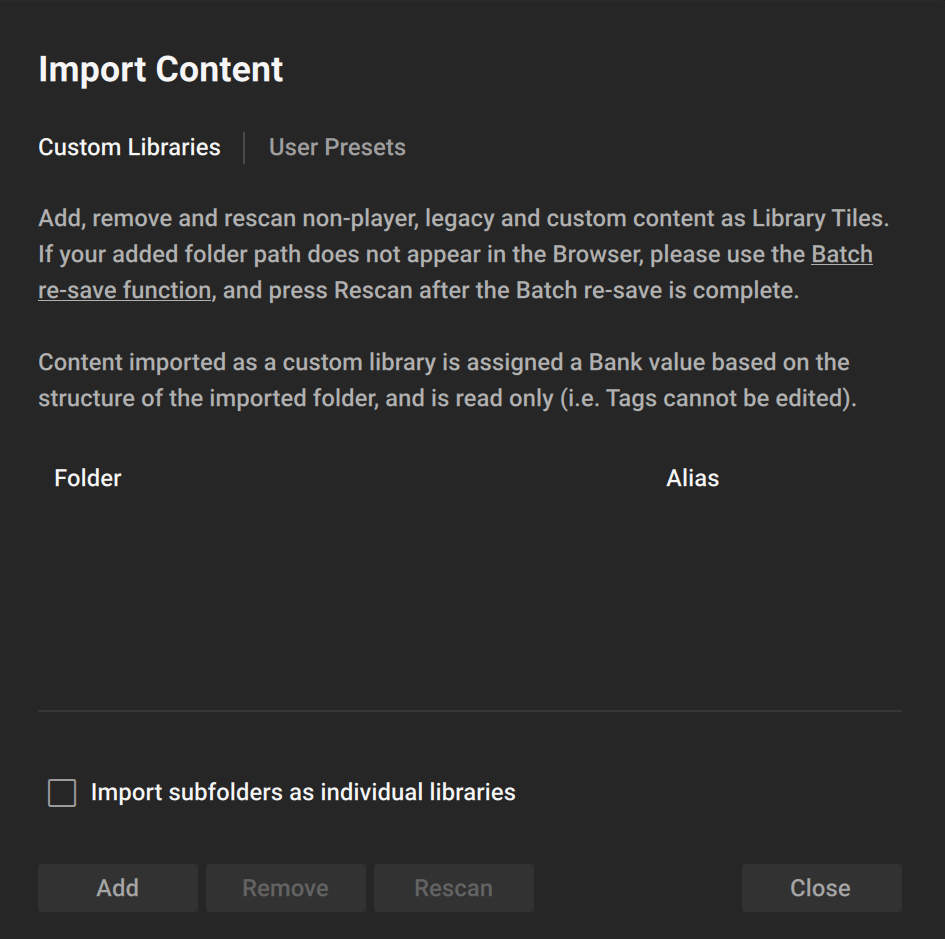This screenshot has height=939, width=945.
Task: Click the Add button
Action: 118,888
